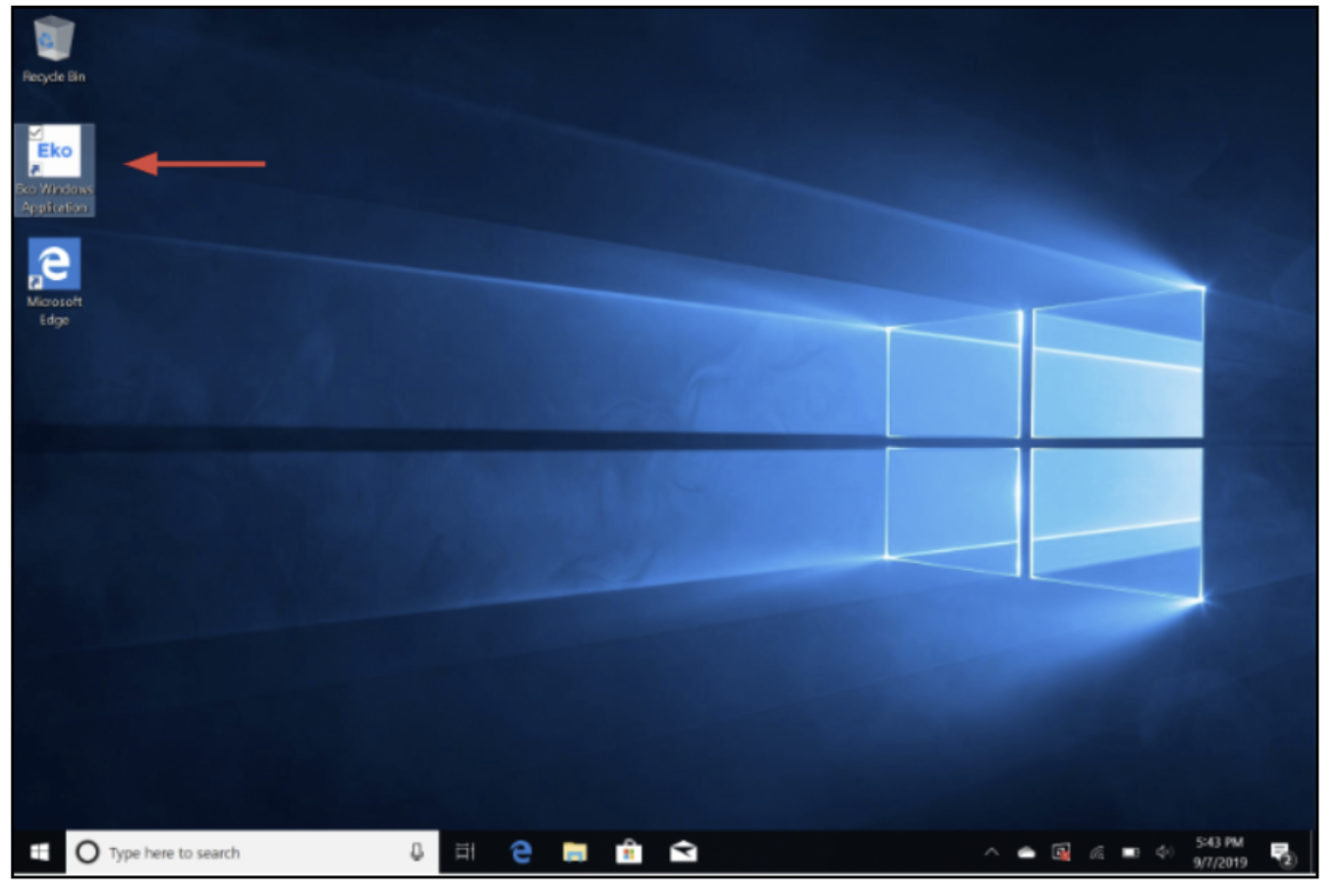Select the Microsoft Edge desktop shortcut

[x=54, y=282]
